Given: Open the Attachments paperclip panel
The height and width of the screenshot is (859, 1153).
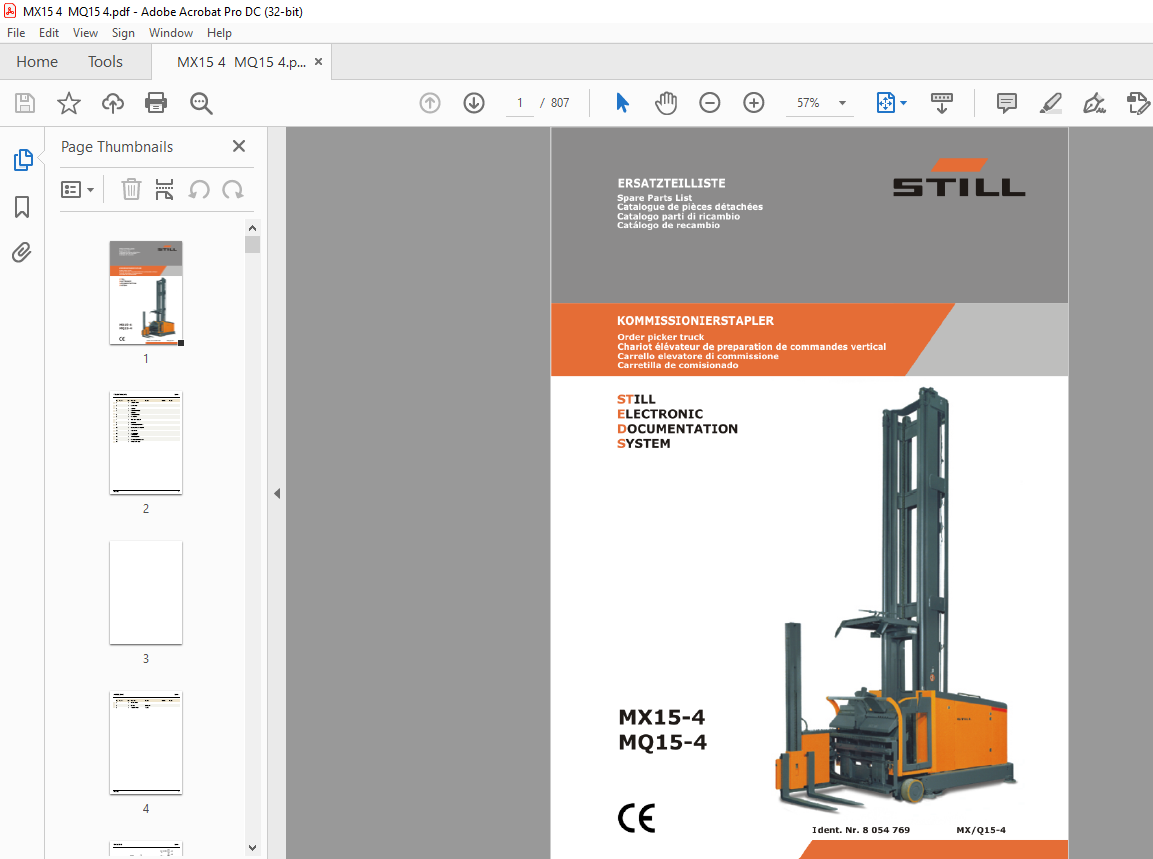Looking at the screenshot, I should [x=22, y=253].
